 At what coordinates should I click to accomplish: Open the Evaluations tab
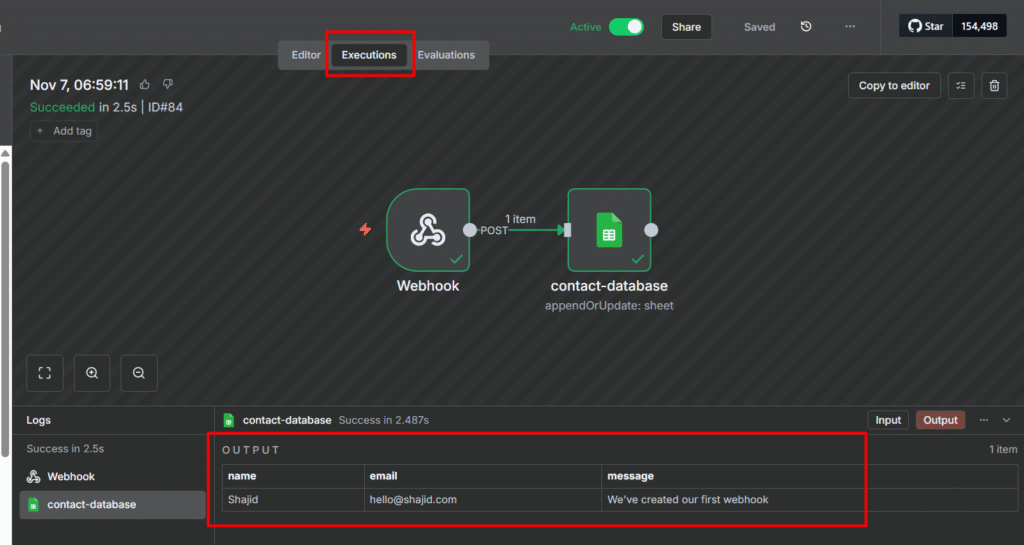click(446, 55)
